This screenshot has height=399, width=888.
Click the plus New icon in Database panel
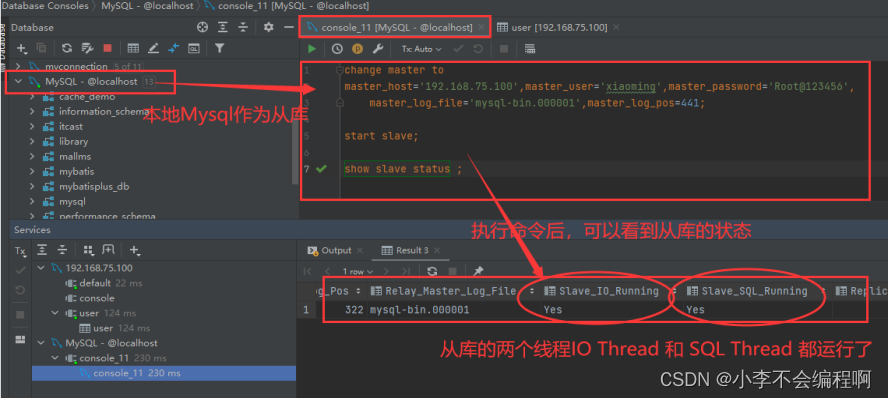pos(22,48)
